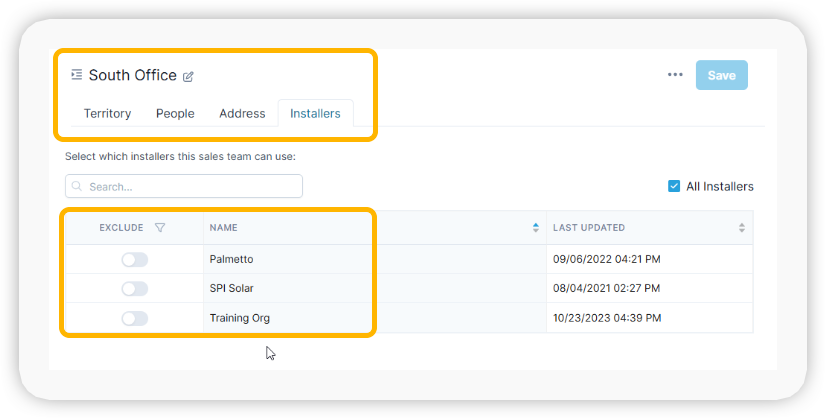Click the filter icon in the Exclude column

(160, 227)
